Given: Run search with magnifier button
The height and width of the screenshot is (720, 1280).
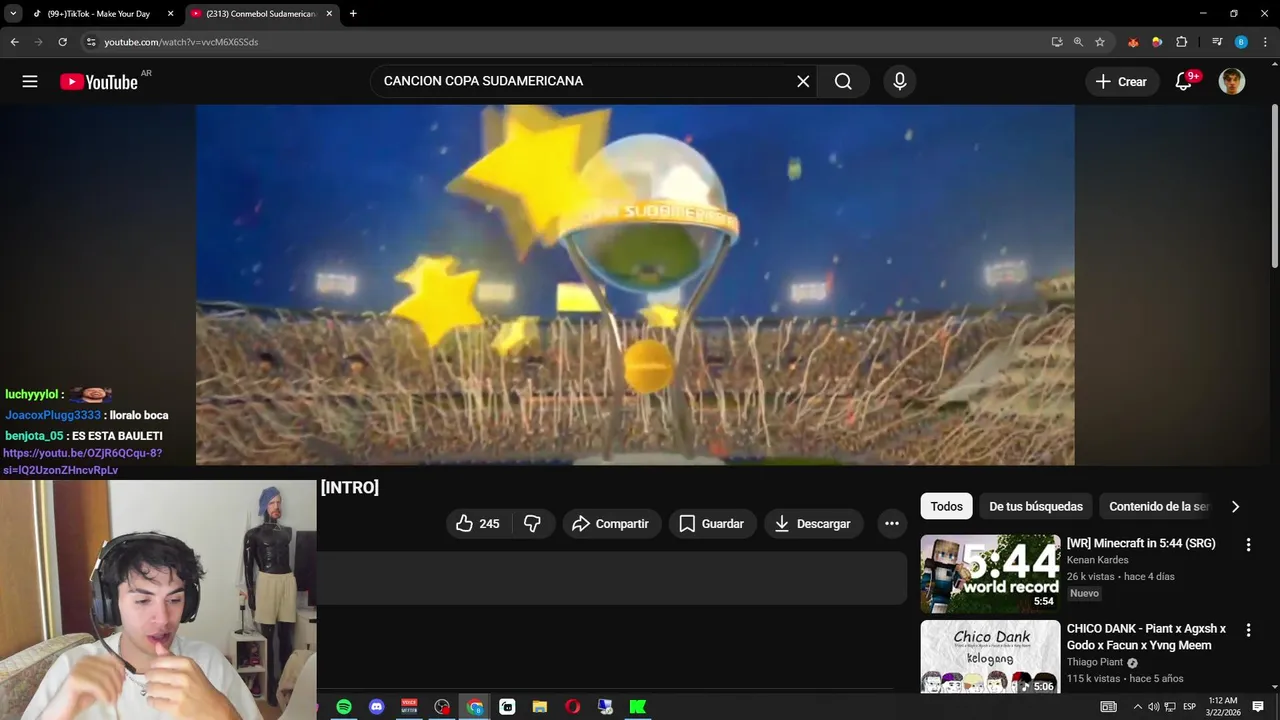Looking at the screenshot, I should (x=843, y=82).
